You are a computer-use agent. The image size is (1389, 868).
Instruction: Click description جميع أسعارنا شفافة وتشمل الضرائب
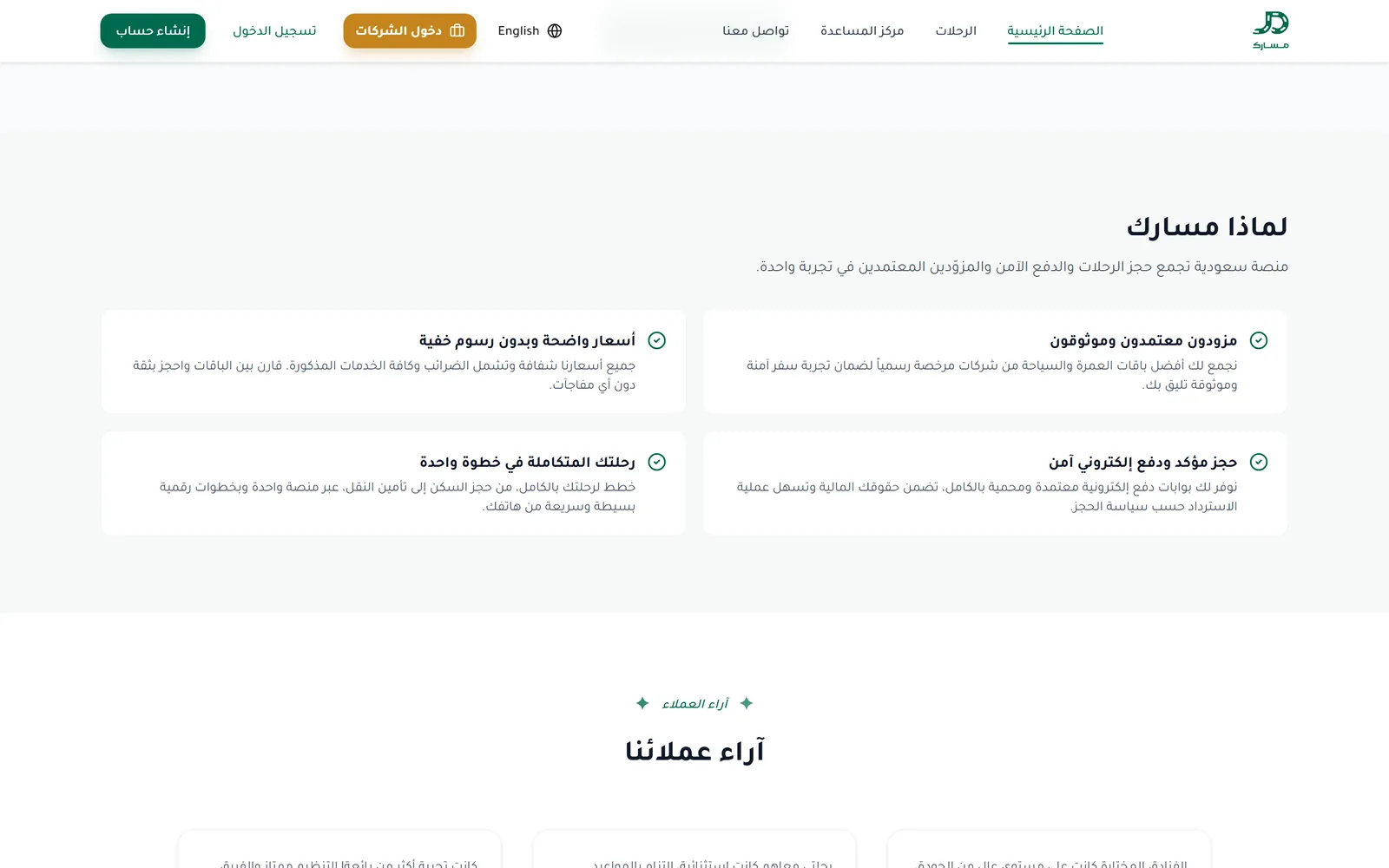(384, 375)
